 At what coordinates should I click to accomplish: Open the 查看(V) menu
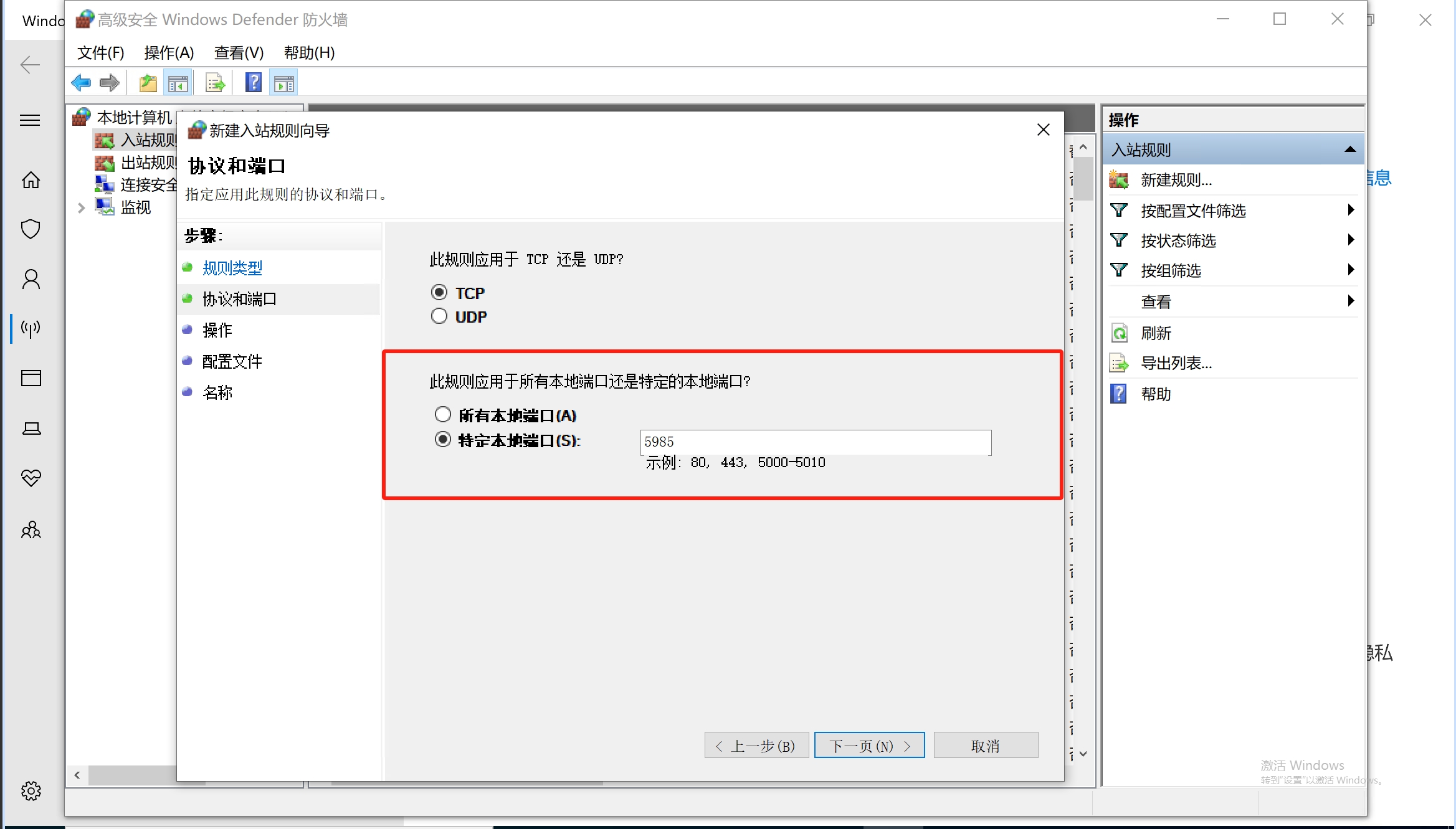tap(239, 53)
